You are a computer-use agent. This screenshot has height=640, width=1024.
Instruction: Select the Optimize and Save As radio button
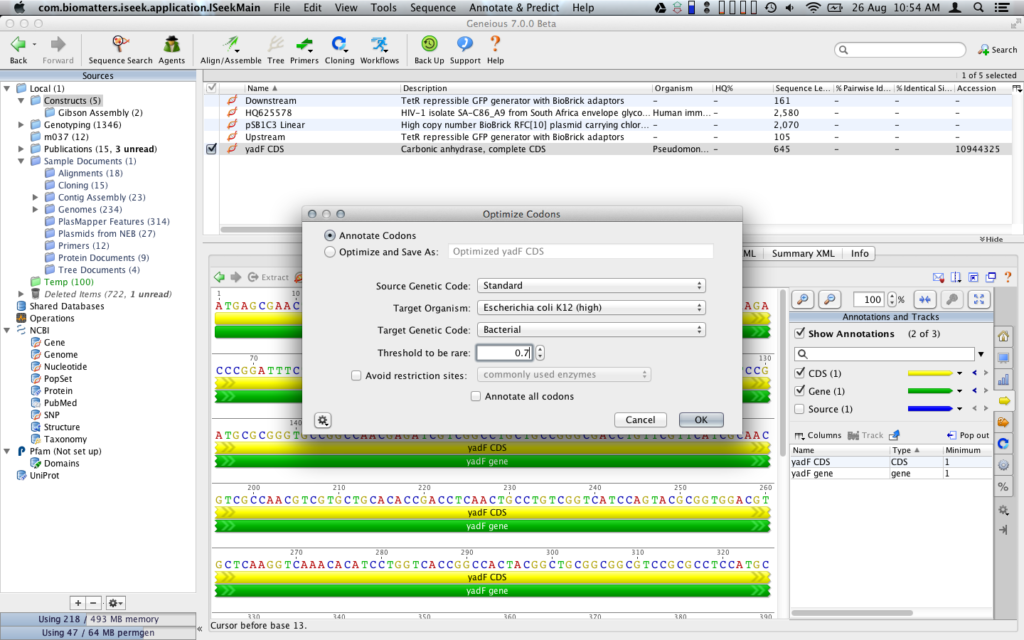click(330, 251)
